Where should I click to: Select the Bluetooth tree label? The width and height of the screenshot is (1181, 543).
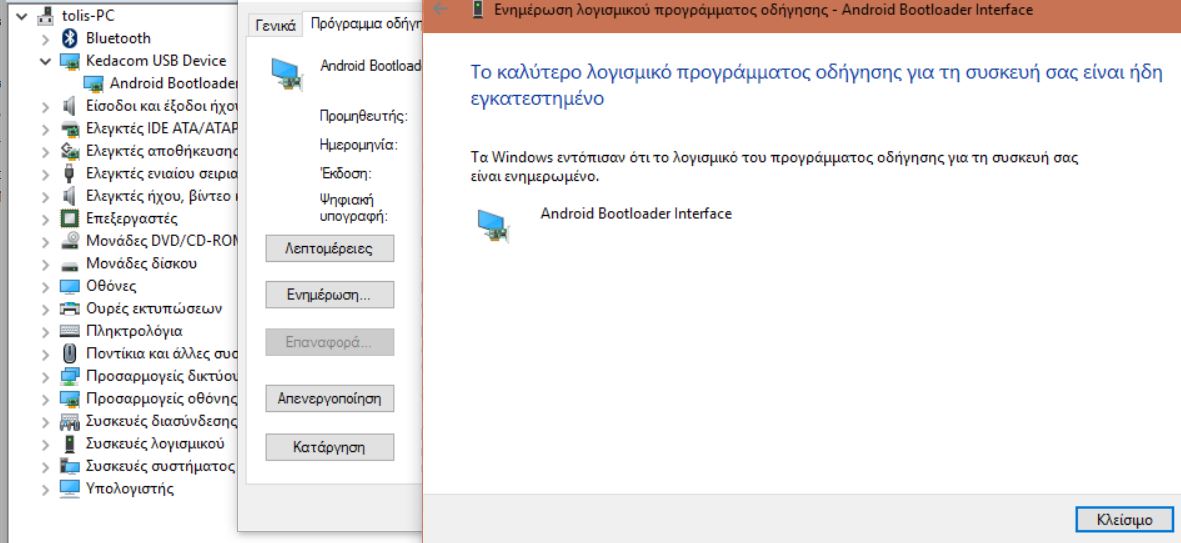pyautogui.click(x=118, y=38)
